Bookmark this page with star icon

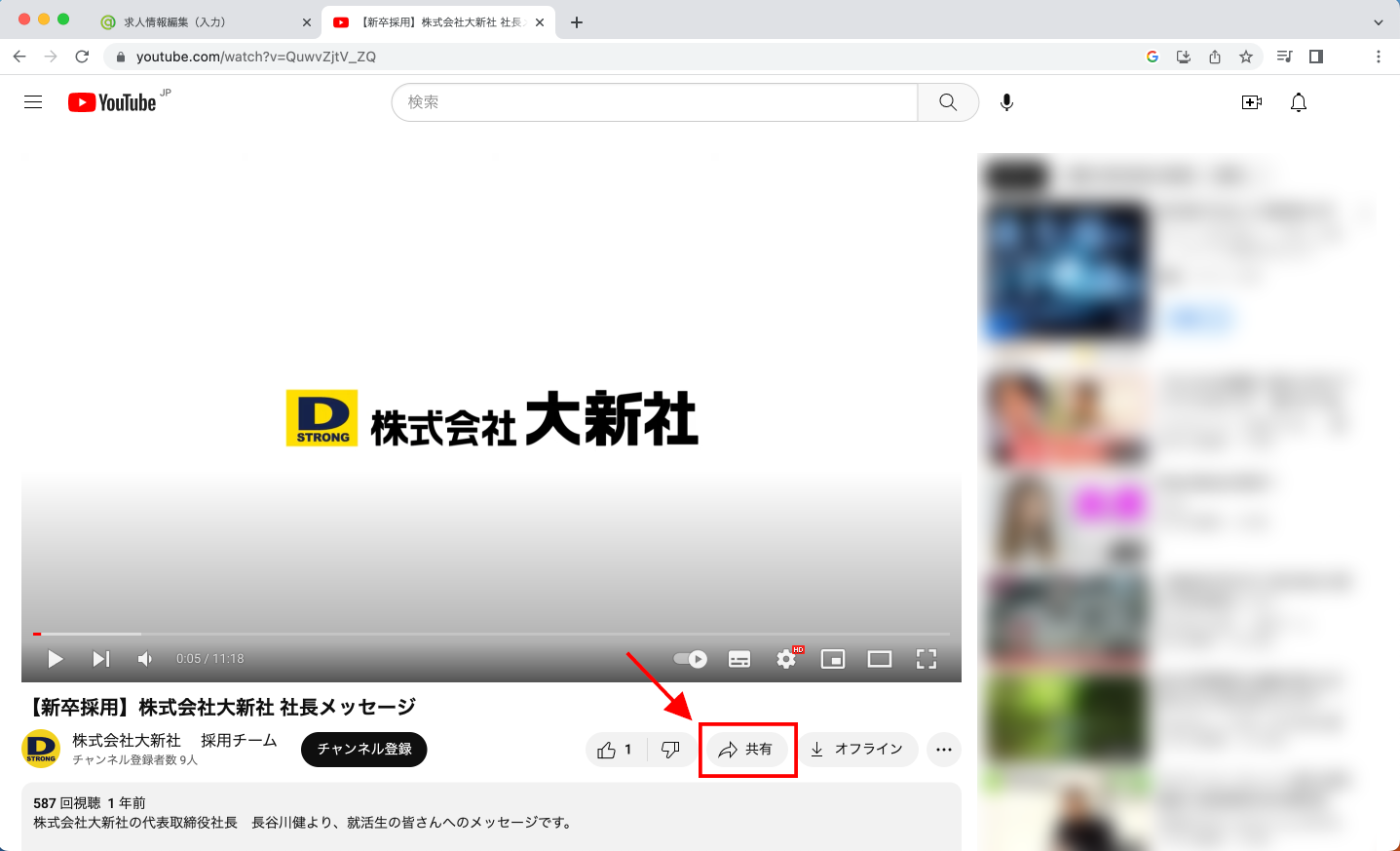1246,57
